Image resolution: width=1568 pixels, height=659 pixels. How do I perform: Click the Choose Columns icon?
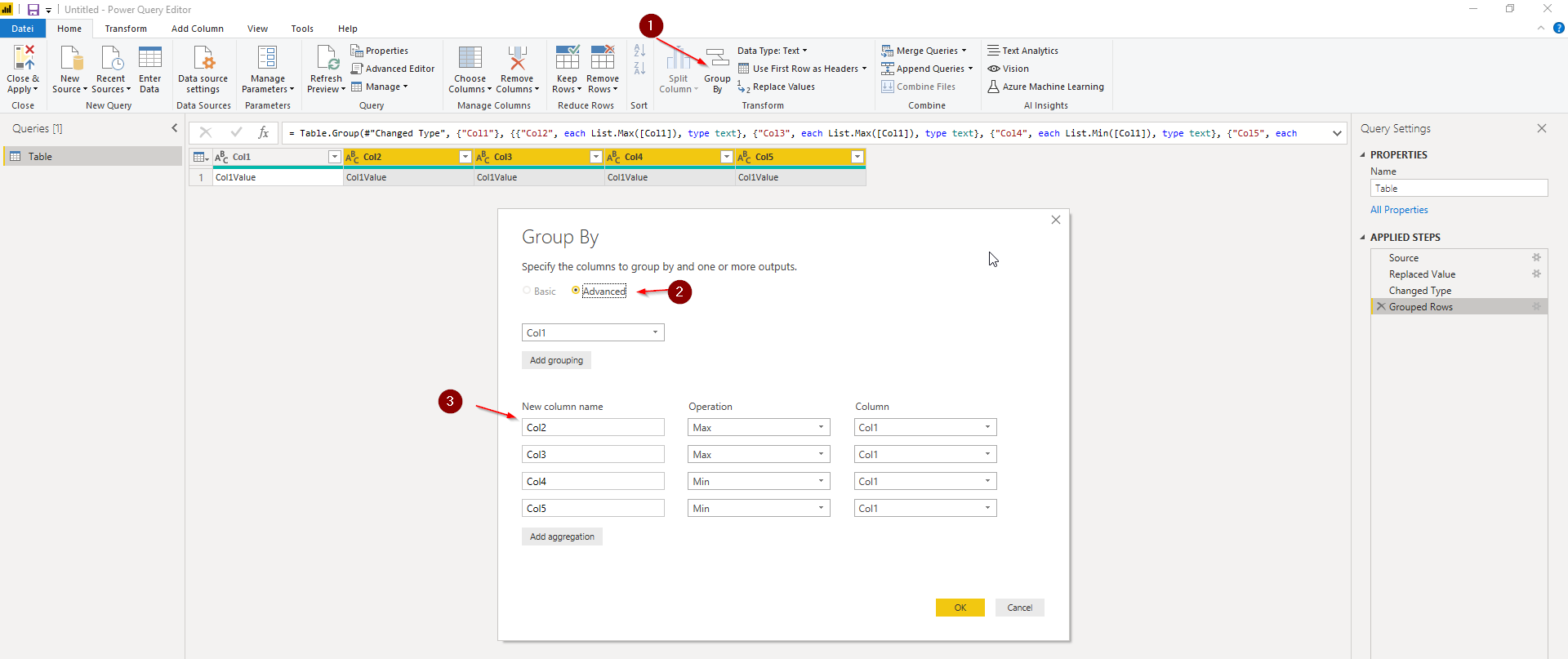click(x=470, y=58)
